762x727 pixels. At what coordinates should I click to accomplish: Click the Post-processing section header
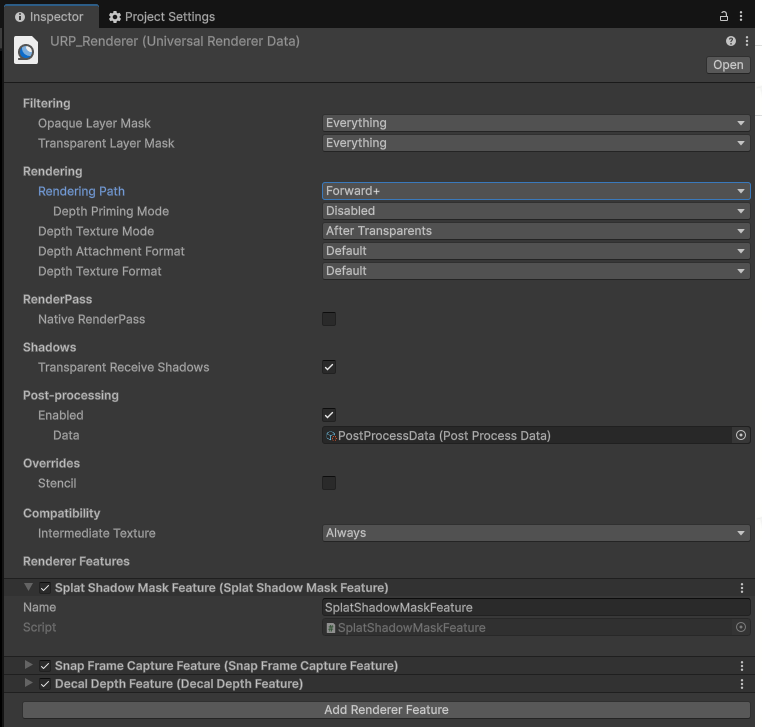tap(70, 396)
